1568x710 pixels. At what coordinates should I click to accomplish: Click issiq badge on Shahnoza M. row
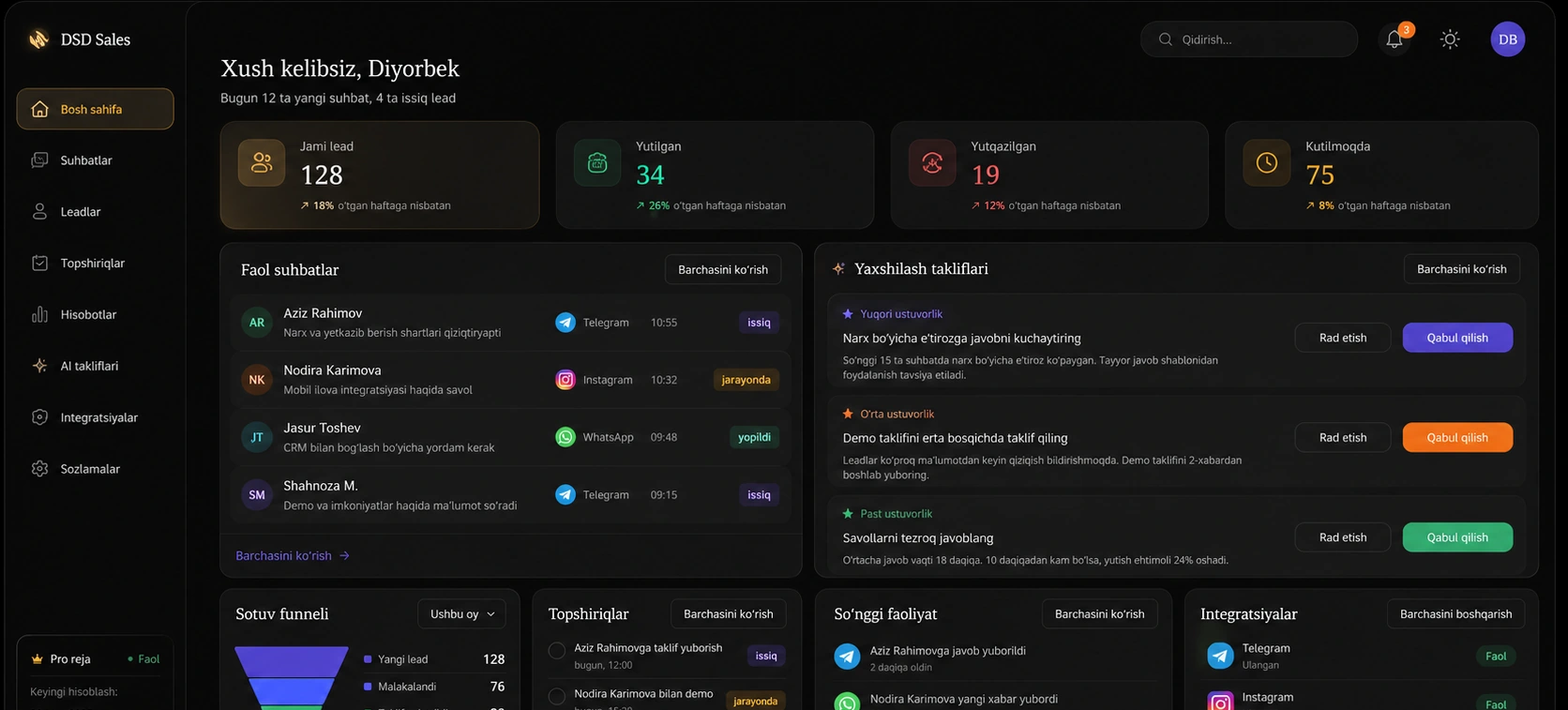pyautogui.click(x=759, y=494)
